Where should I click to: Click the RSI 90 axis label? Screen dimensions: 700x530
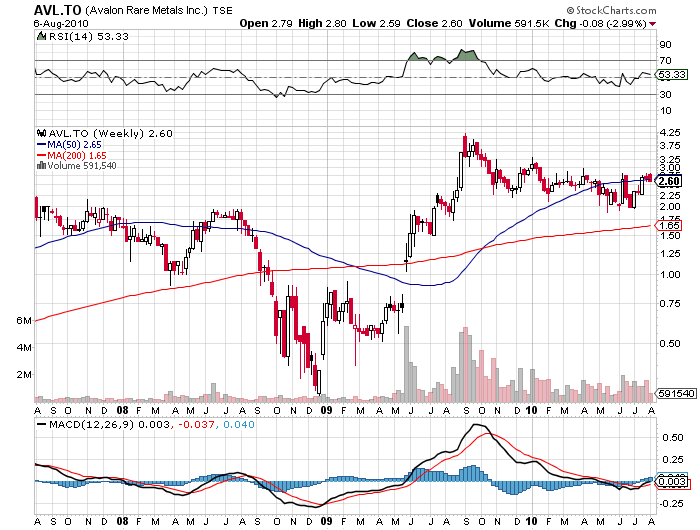666,44
